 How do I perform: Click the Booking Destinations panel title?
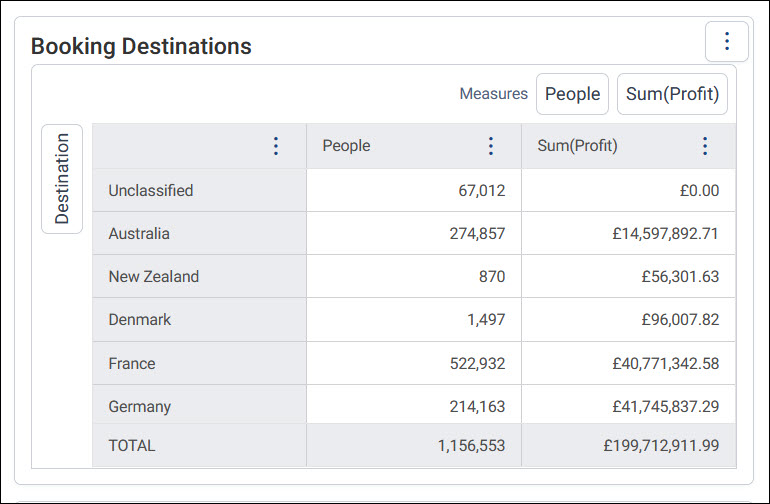point(141,46)
